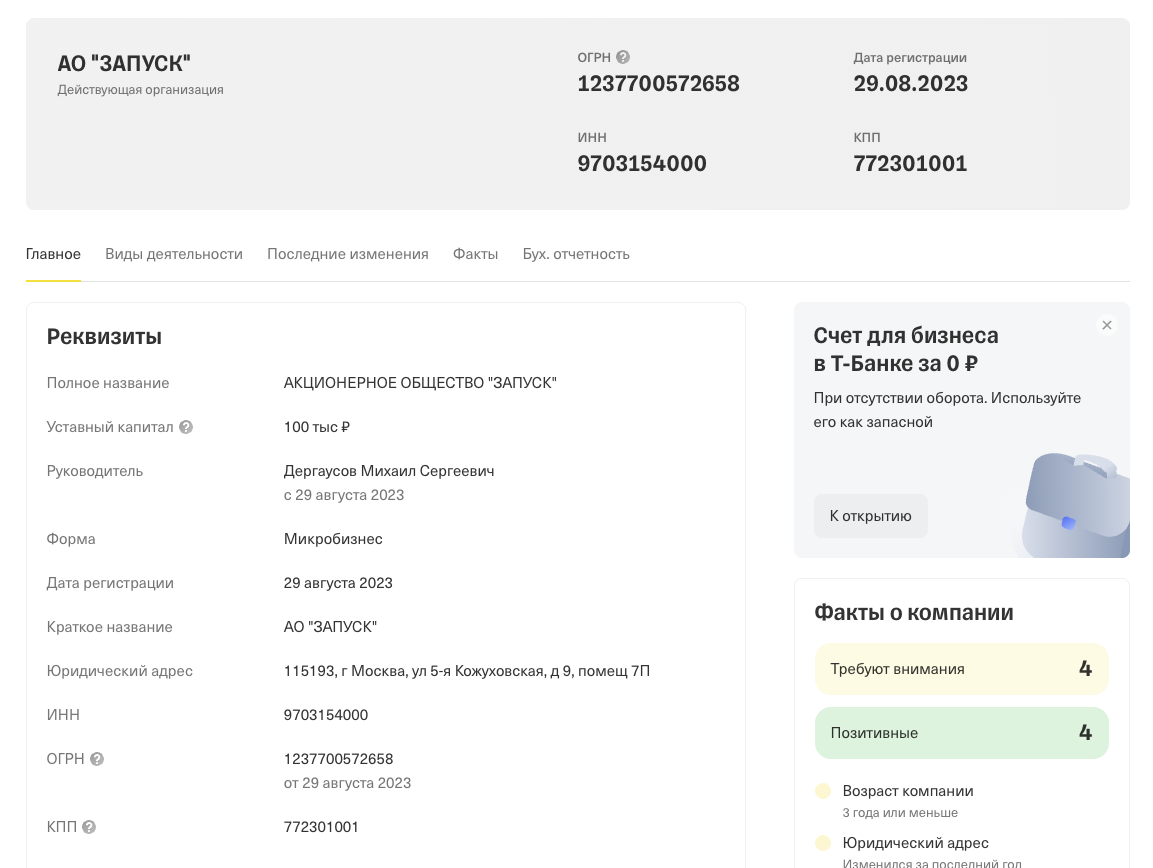
Task: Expand the Позитивные facts block
Action: pos(961,733)
